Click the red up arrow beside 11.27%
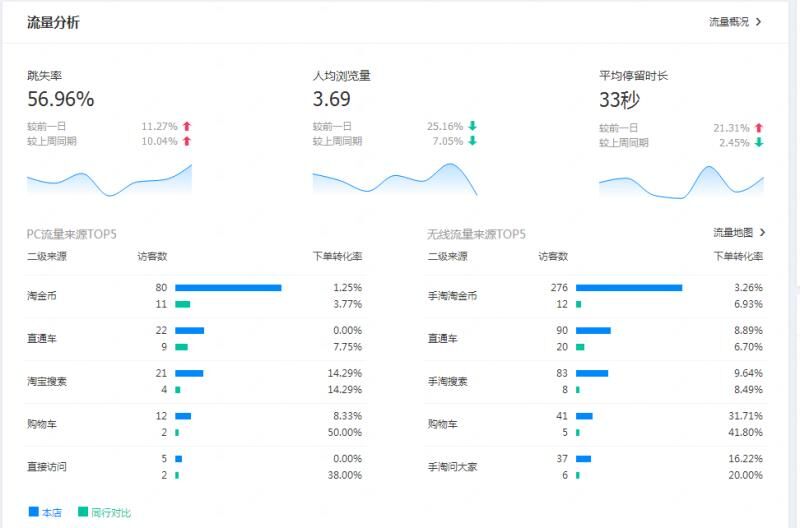This screenshot has height=528, width=800. point(187,127)
